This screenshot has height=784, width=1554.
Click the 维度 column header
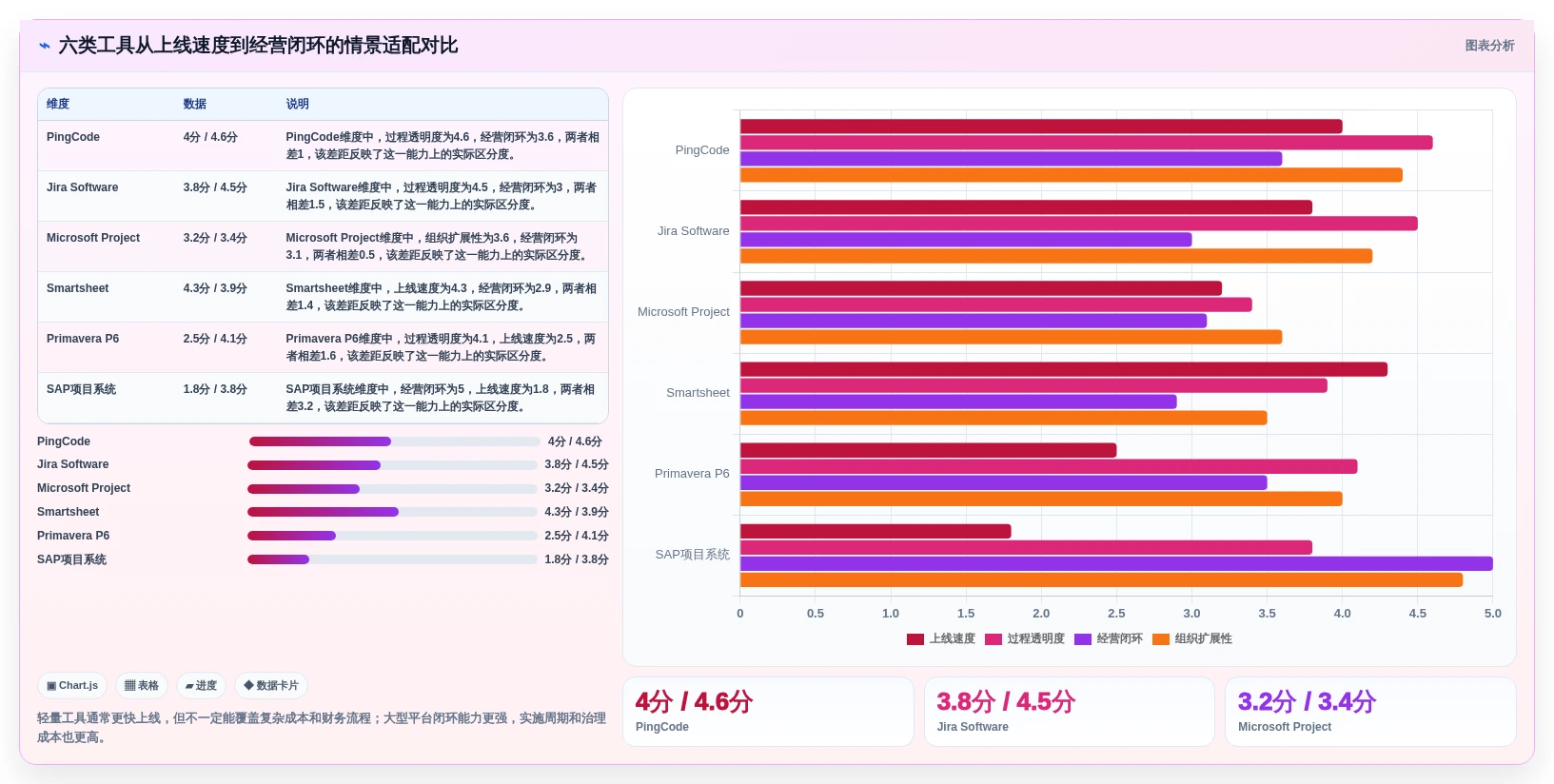(x=58, y=104)
